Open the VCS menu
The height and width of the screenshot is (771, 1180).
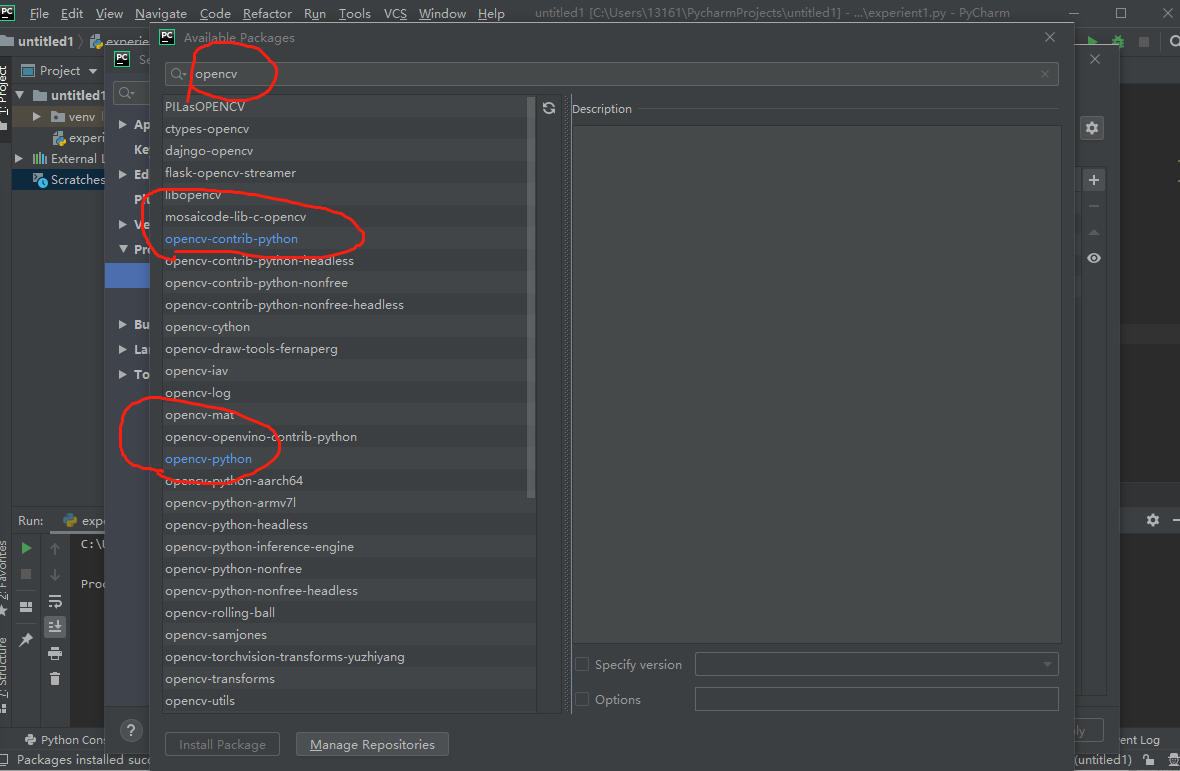click(395, 14)
